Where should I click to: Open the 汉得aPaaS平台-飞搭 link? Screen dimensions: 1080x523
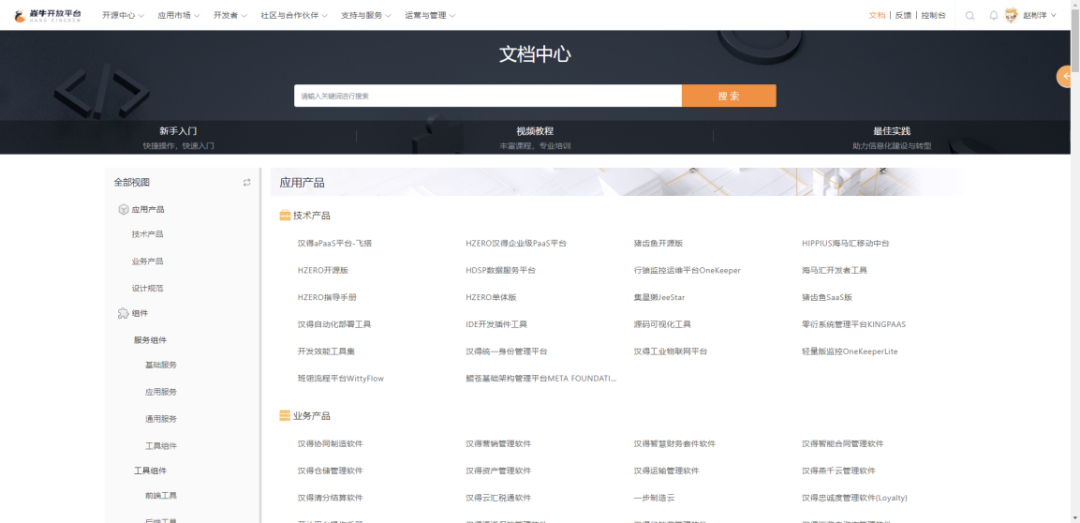(335, 243)
